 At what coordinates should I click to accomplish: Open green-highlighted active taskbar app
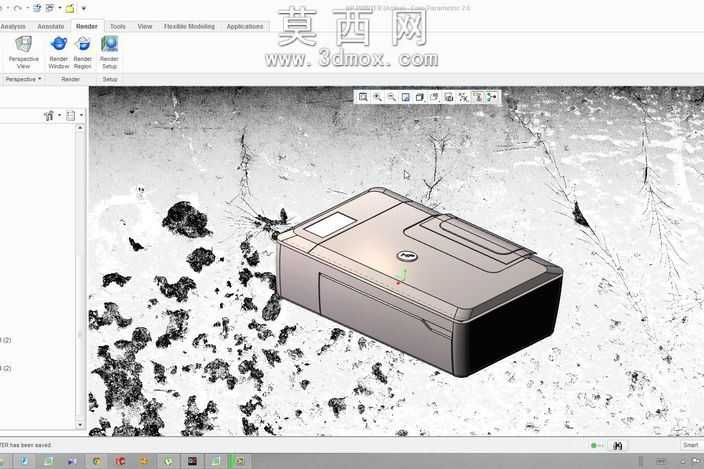[239, 461]
